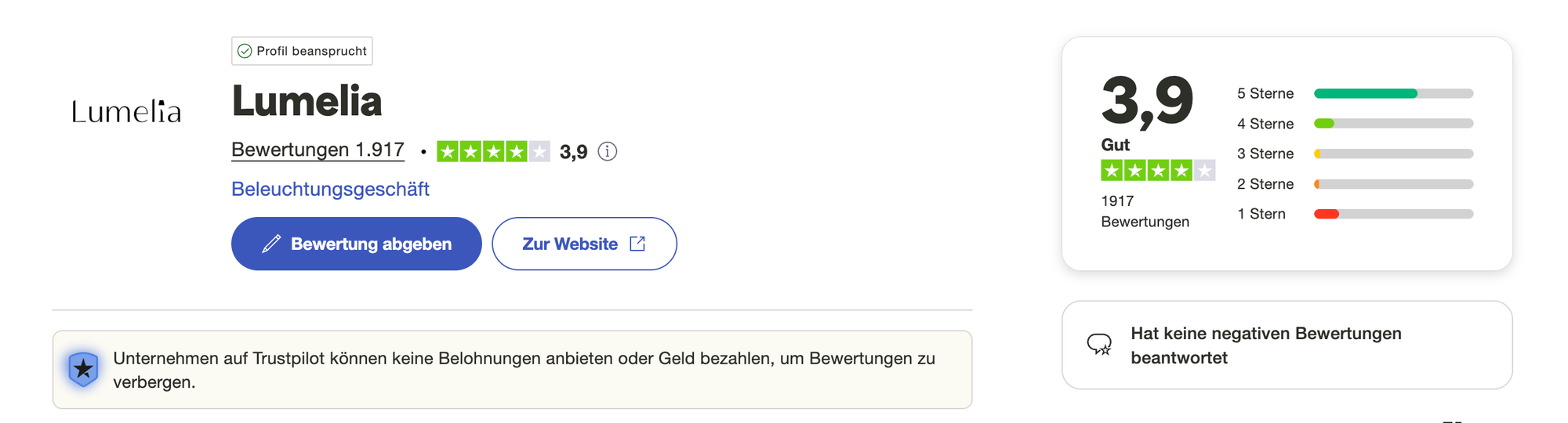Open the Bewertungen 1.917 link
Screen dimensions: 1568x423
click(318, 150)
